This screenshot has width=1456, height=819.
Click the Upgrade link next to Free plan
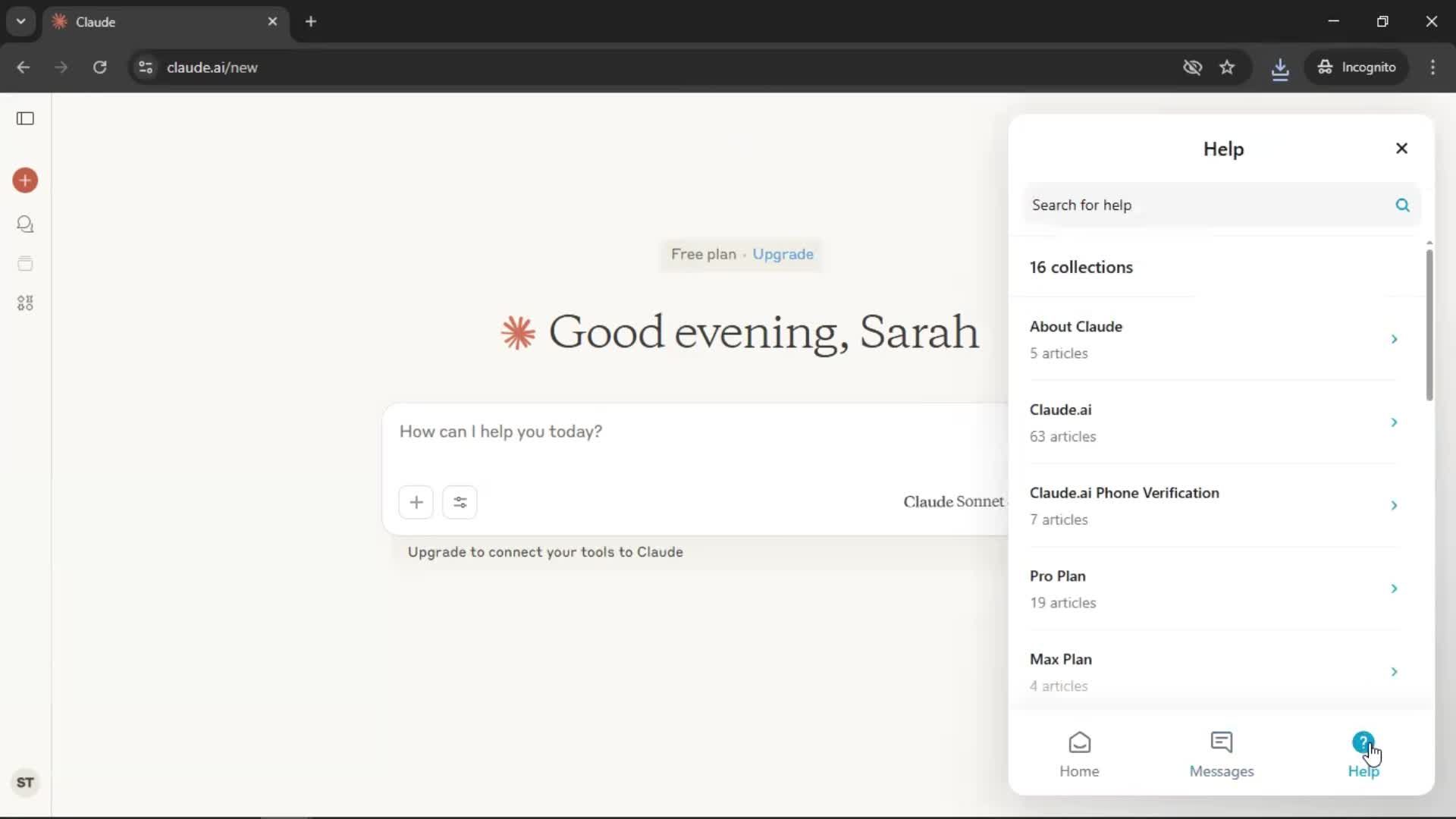[x=783, y=254]
